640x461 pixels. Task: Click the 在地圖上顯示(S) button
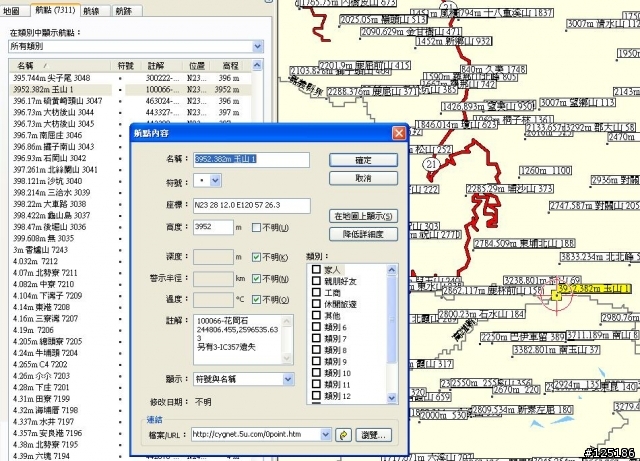pyautogui.click(x=363, y=216)
